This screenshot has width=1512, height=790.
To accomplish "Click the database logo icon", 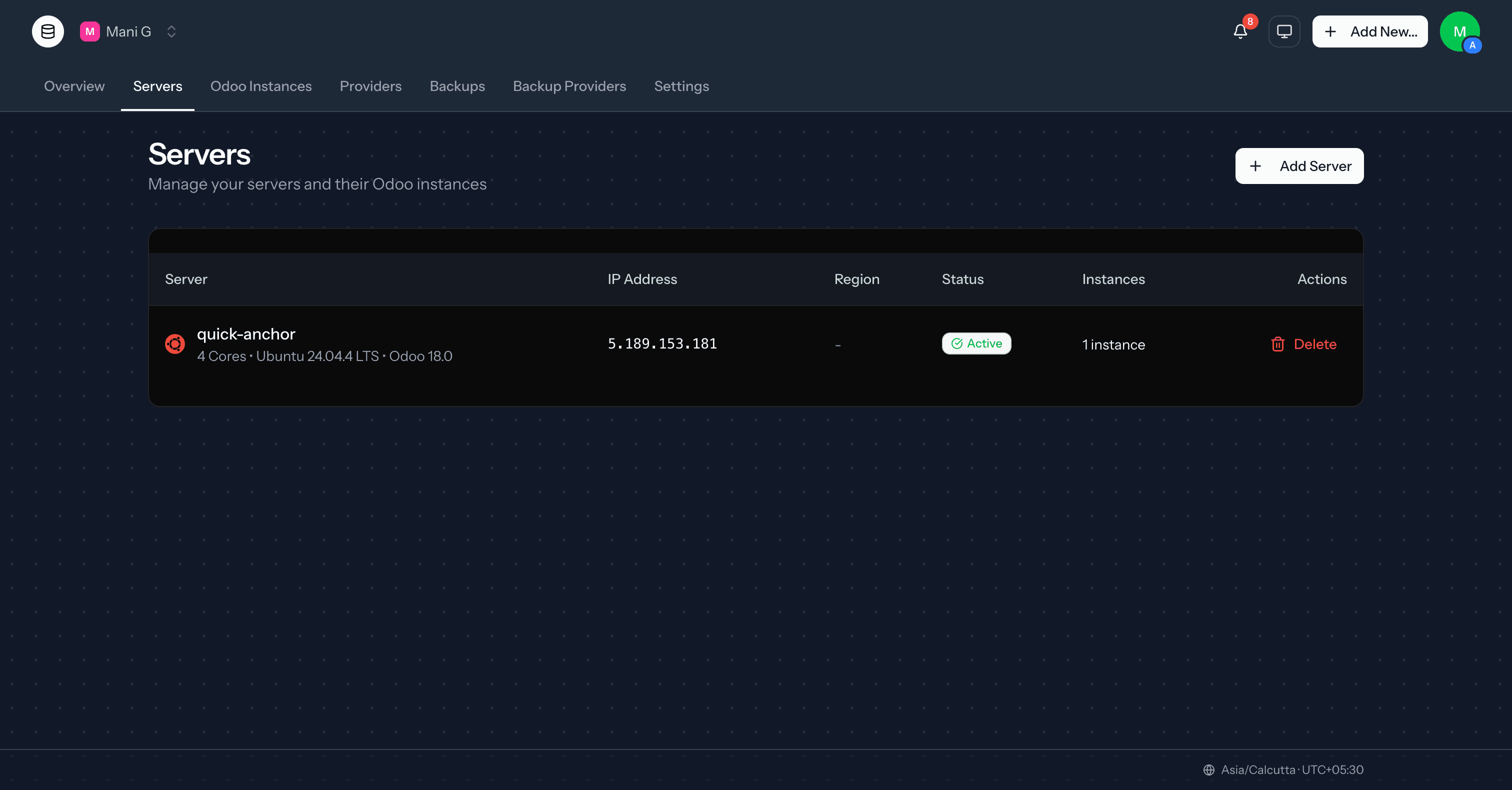I will coord(47,31).
